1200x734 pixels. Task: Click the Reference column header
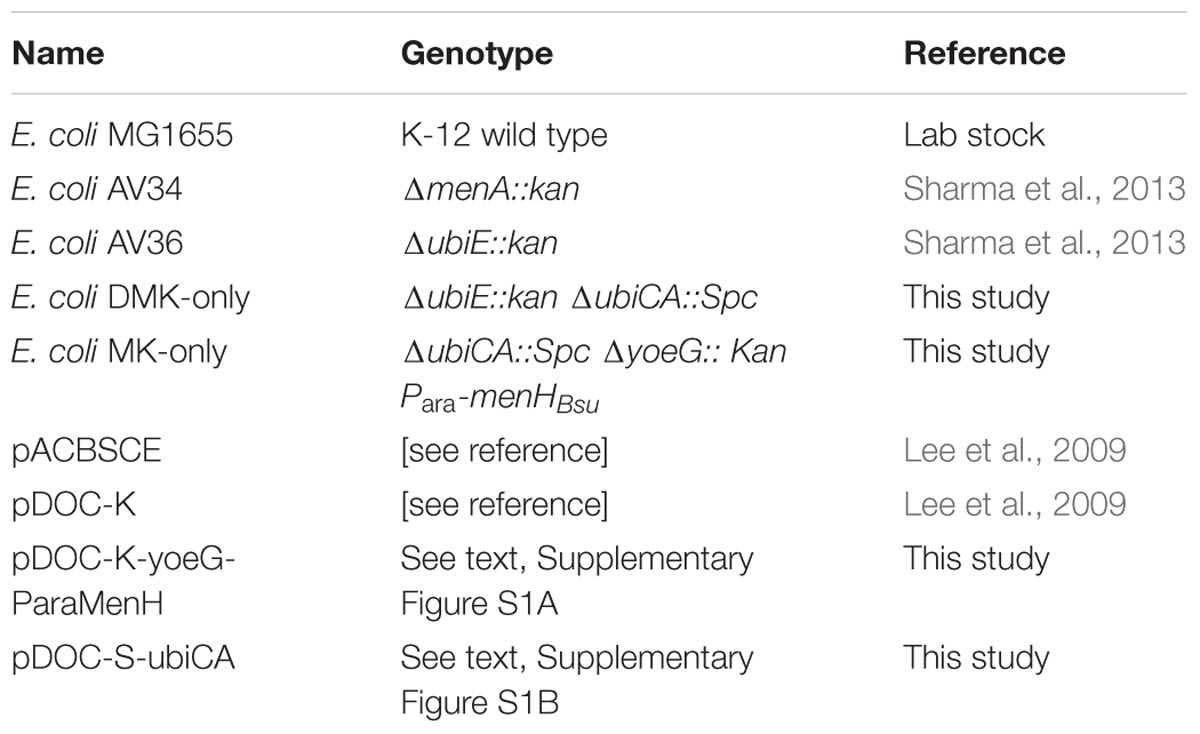click(x=984, y=52)
